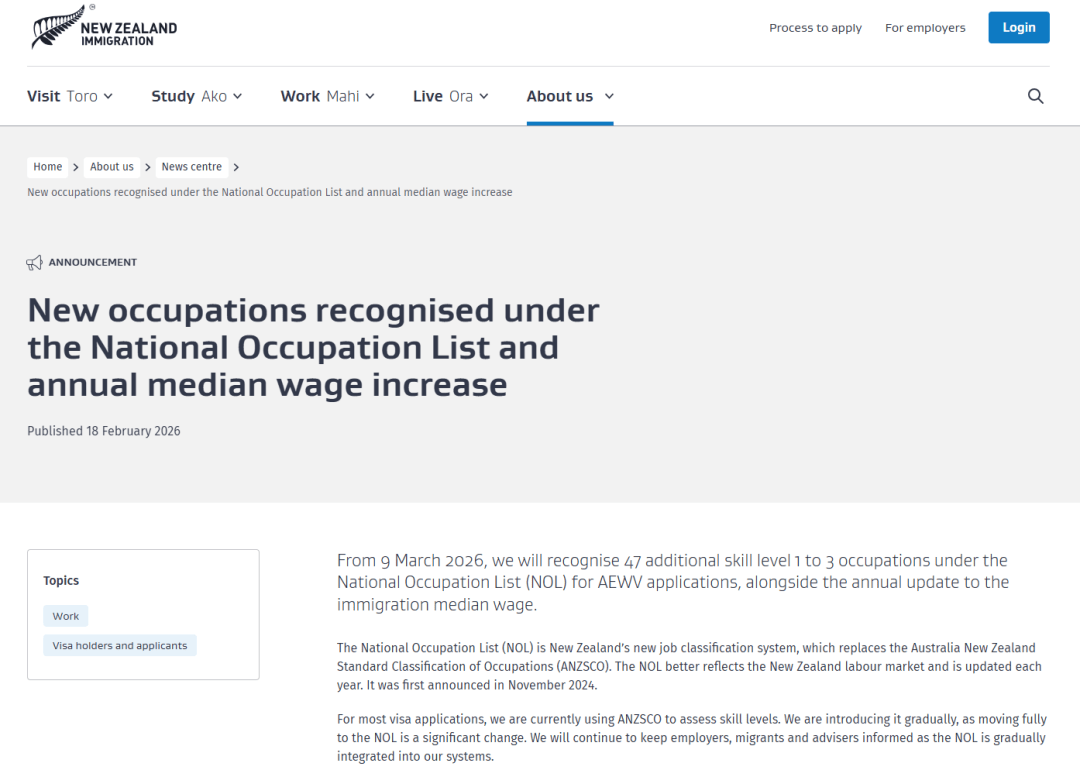1080x770 pixels.
Task: Navigate to Home in breadcrumb
Action: coord(48,167)
